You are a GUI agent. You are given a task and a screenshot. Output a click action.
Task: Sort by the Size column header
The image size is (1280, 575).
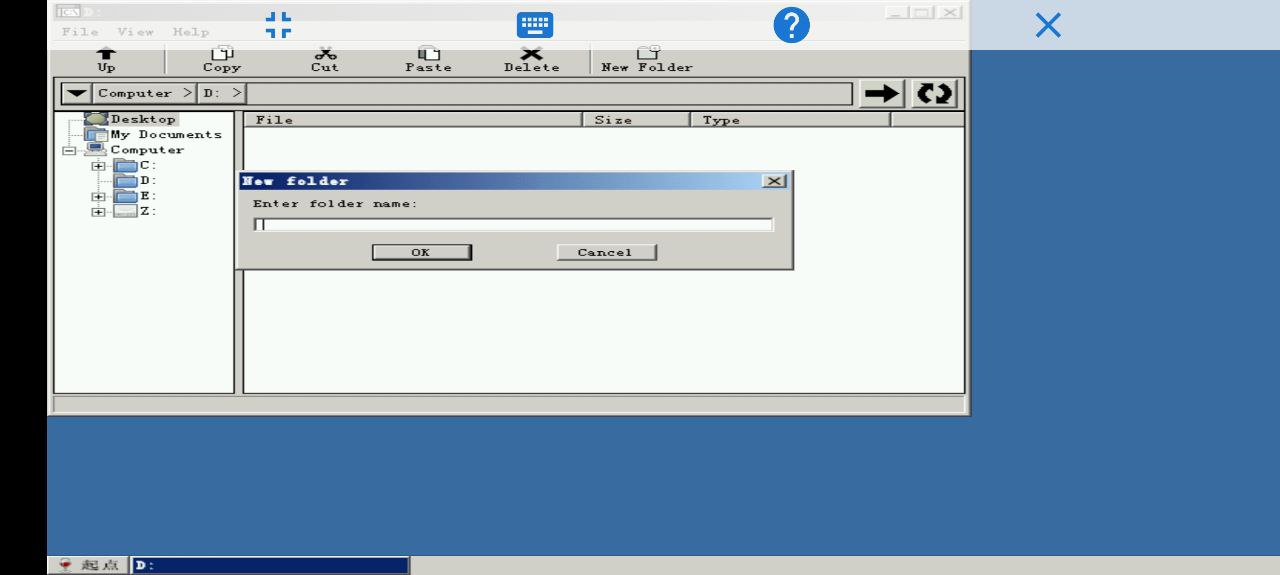pos(636,120)
